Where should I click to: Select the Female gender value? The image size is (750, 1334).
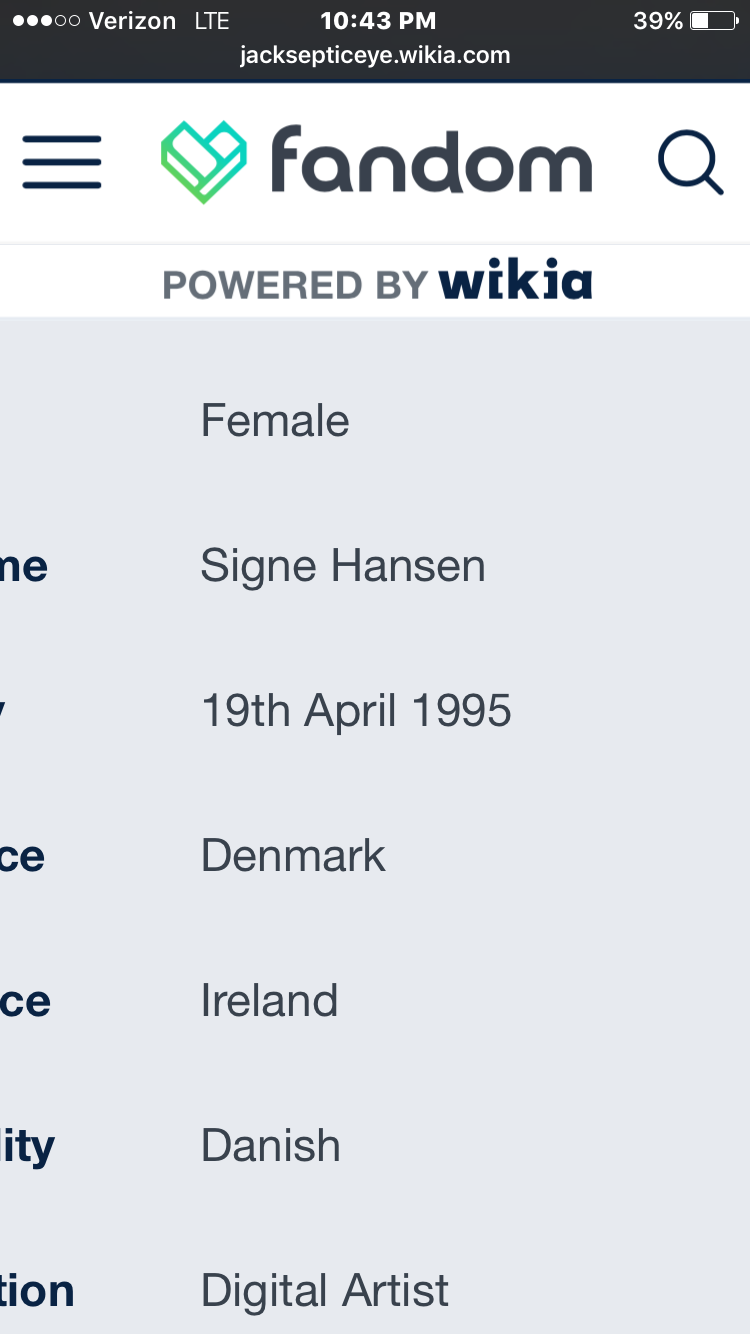(x=275, y=420)
